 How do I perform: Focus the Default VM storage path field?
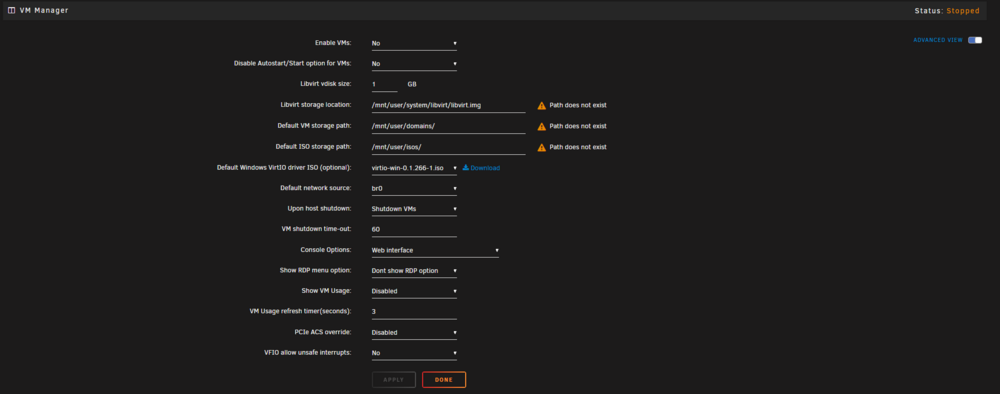point(448,126)
